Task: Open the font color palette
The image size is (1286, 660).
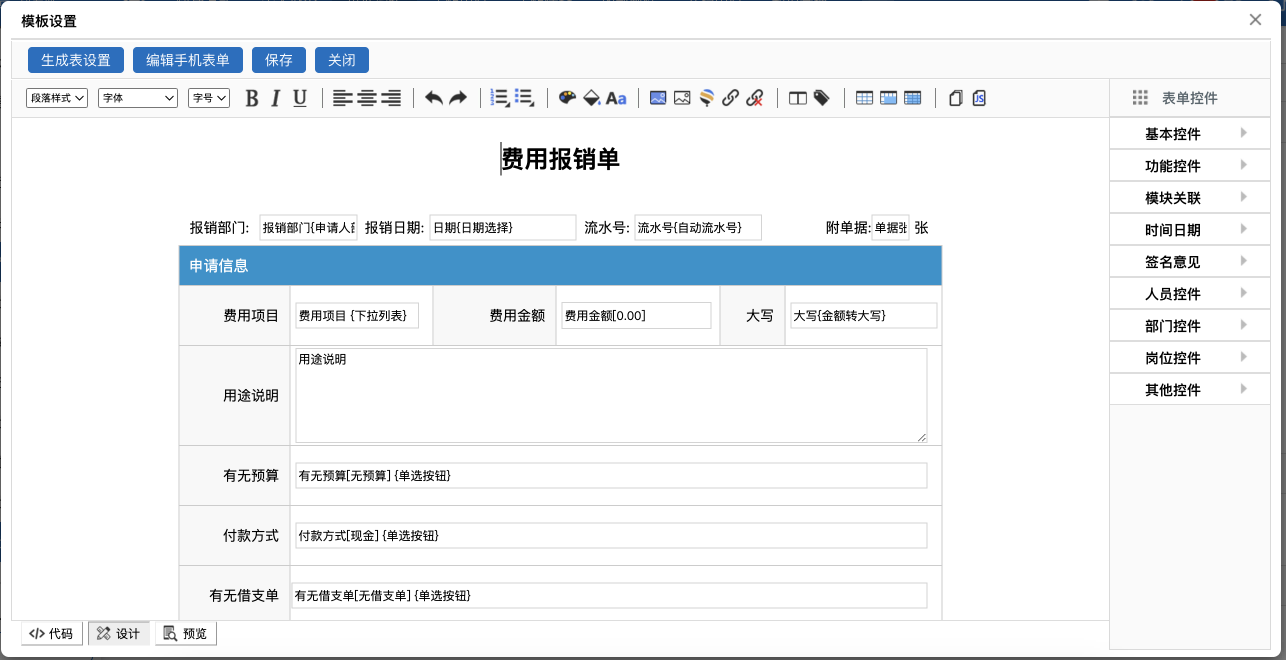Action: point(567,98)
